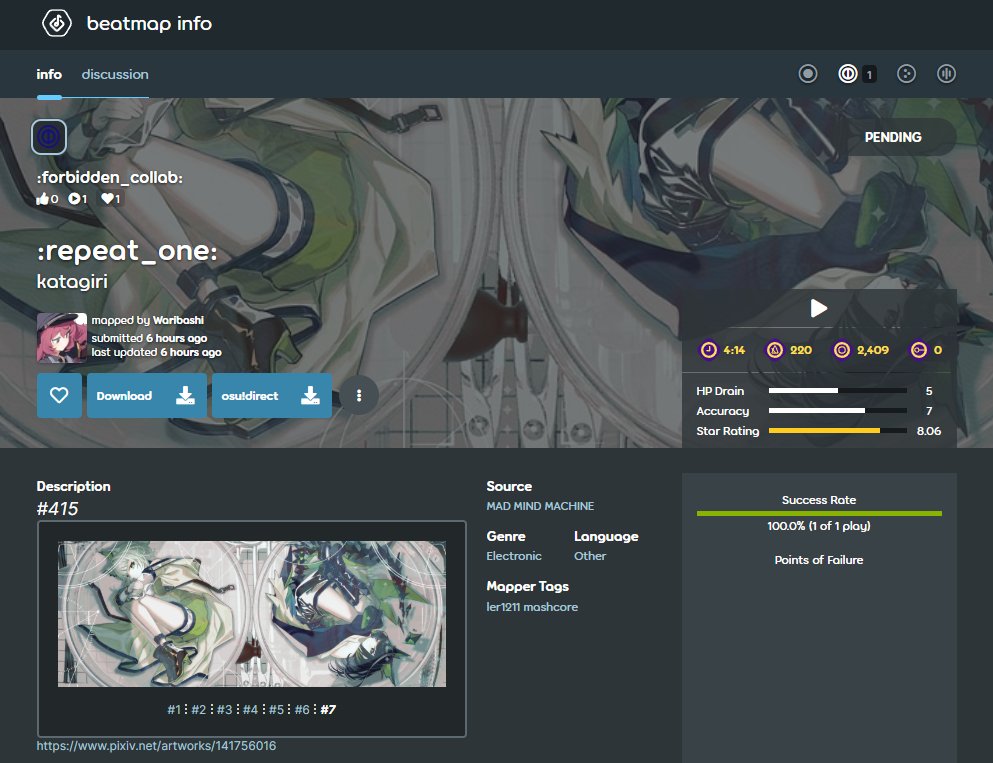Click the green Success Rate bar

(x=819, y=514)
